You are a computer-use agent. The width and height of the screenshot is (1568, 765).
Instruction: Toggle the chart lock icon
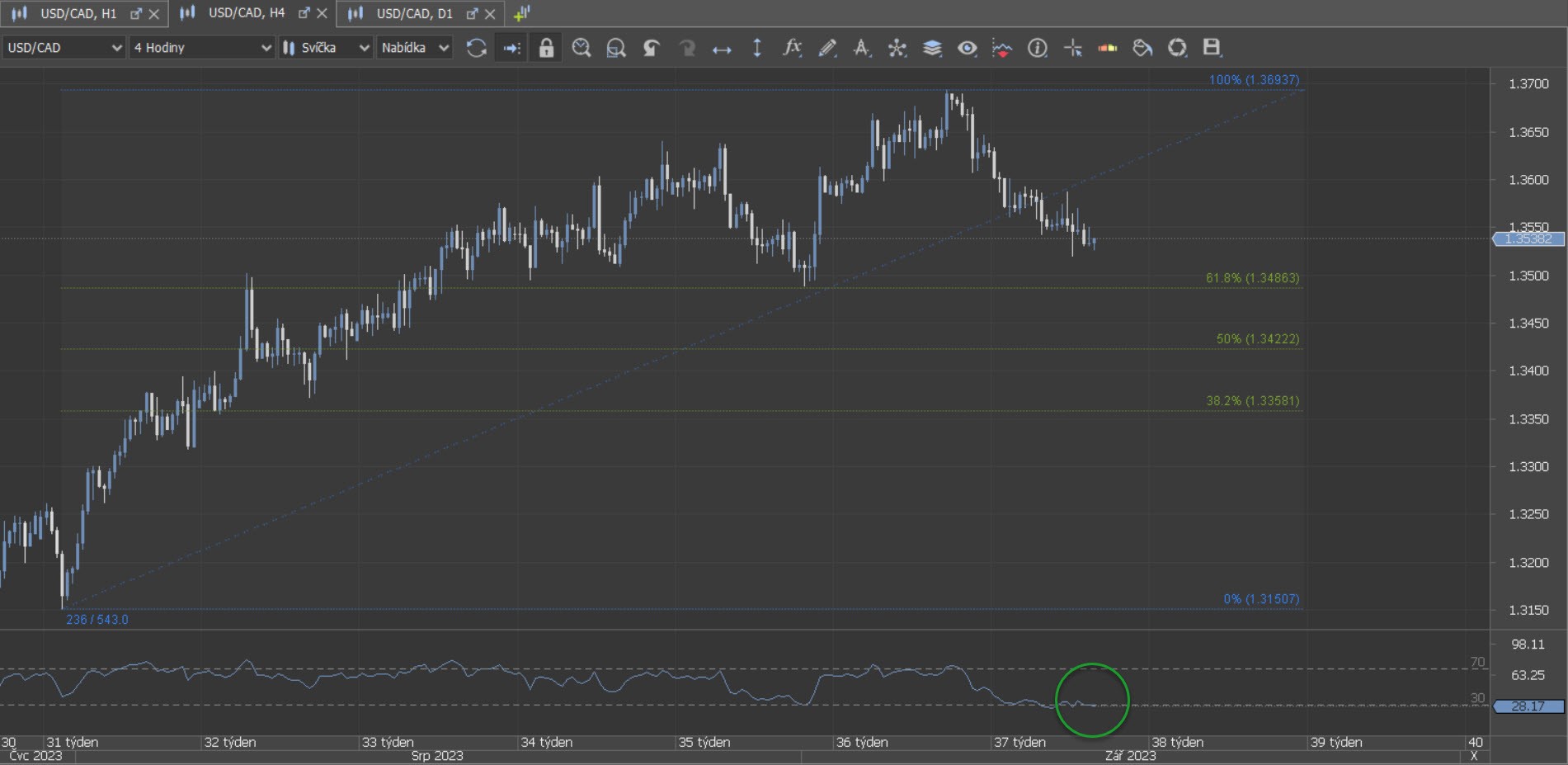point(546,48)
